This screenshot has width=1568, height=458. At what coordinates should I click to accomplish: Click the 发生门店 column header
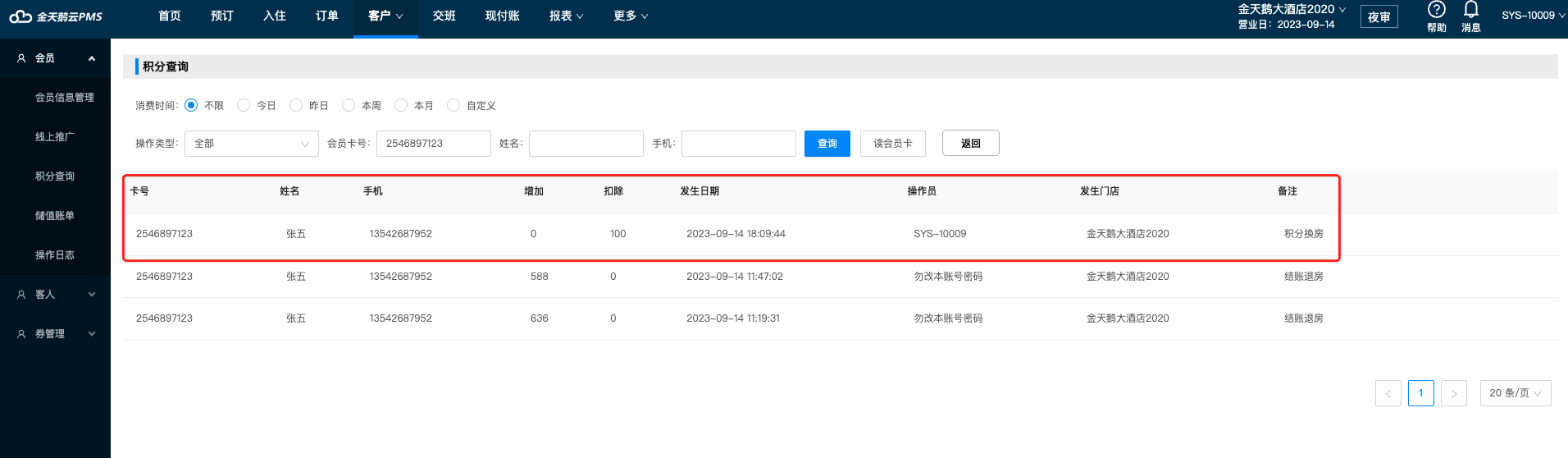[x=1100, y=191]
